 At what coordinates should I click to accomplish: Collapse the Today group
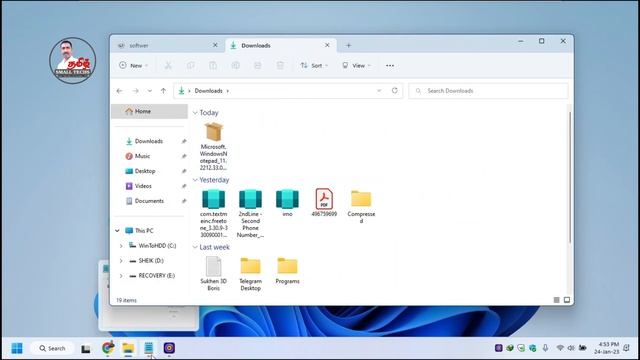pyautogui.click(x=195, y=113)
